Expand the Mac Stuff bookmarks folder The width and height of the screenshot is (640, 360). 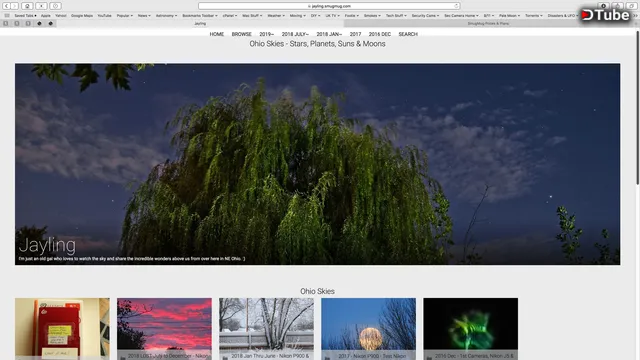coord(252,16)
